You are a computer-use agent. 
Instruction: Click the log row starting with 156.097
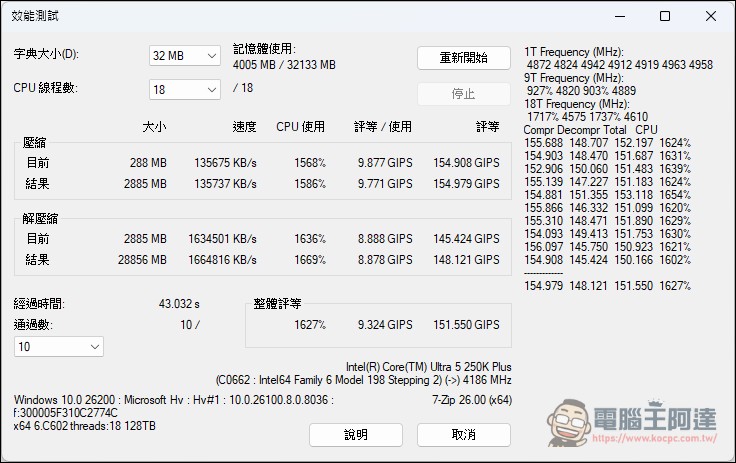pyautogui.click(x=607, y=247)
